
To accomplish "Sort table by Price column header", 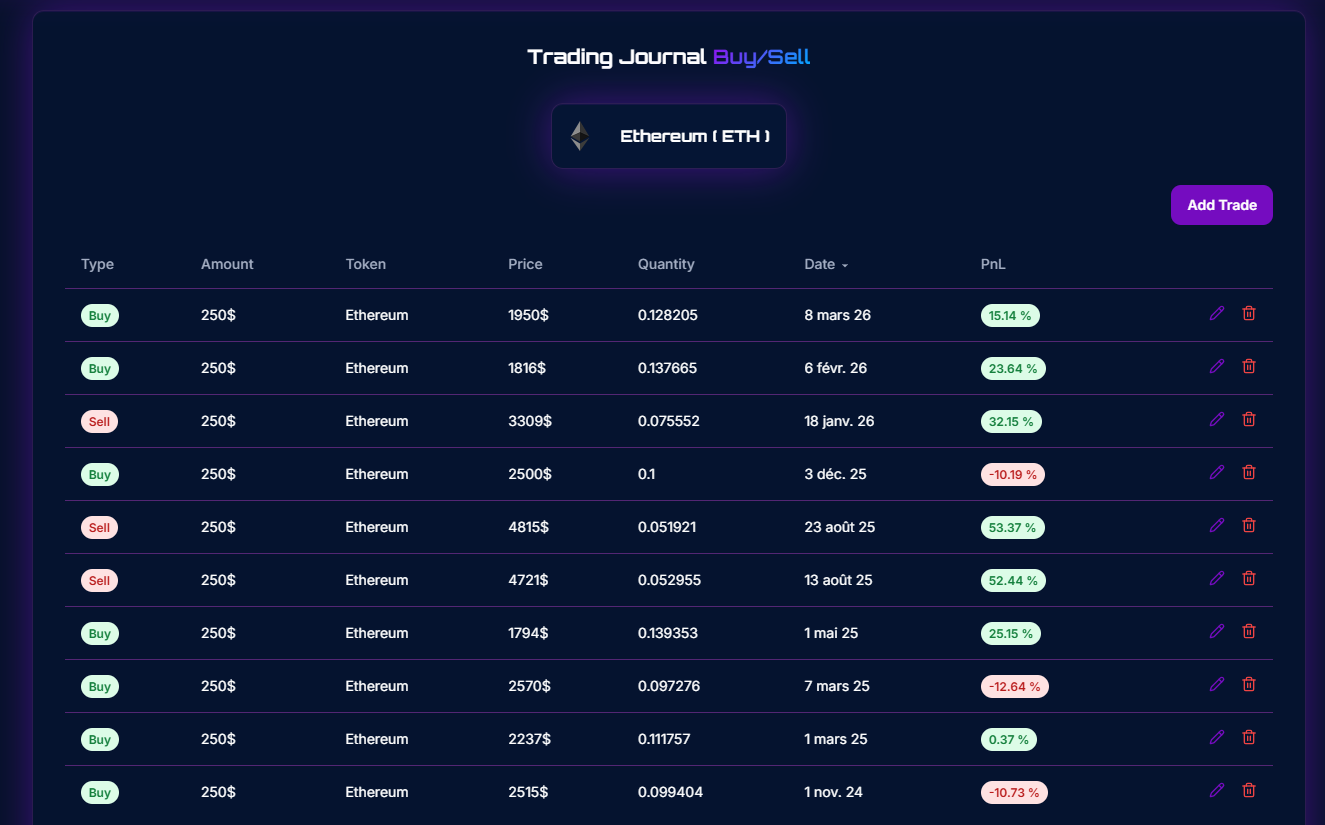I will pyautogui.click(x=525, y=265).
